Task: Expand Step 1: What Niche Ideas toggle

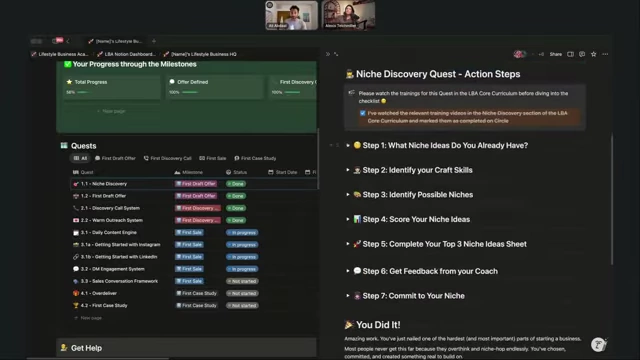Action: point(348,145)
